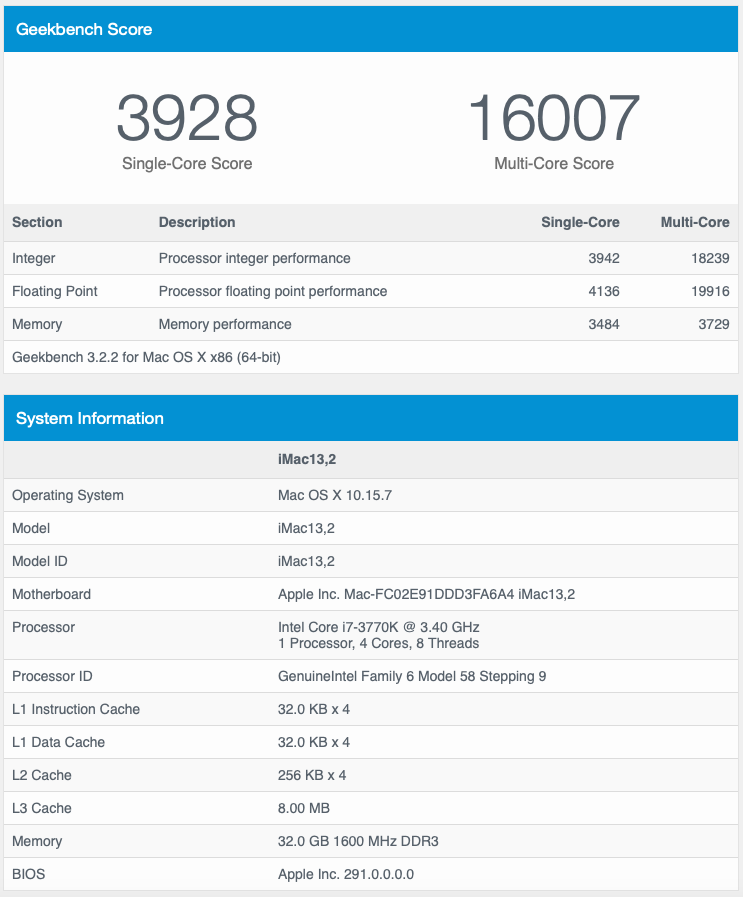The width and height of the screenshot is (743, 897).
Task: Select 'GenuineIntel Family 6 Model 58 Stepping 9'
Action: tap(412, 676)
